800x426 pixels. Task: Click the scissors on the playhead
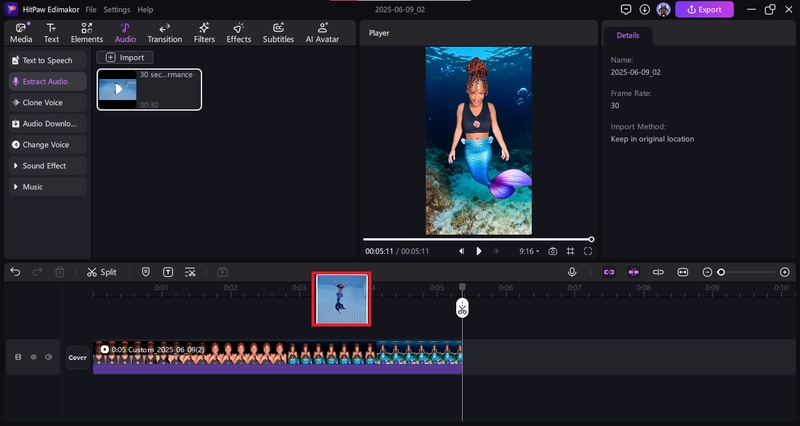(462, 308)
